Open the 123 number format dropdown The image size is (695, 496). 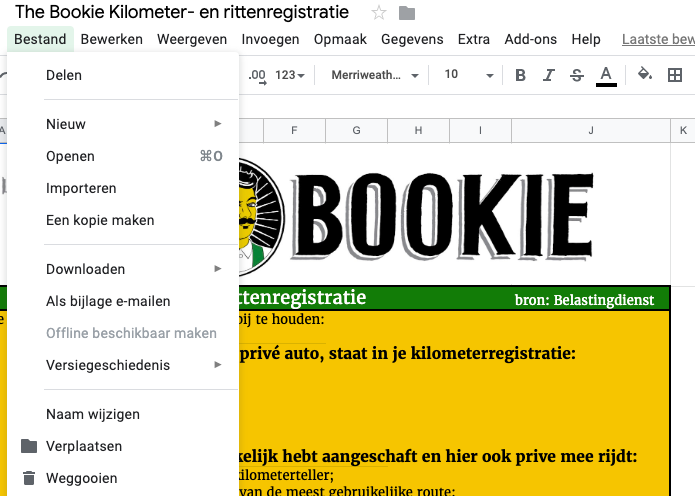click(x=290, y=75)
